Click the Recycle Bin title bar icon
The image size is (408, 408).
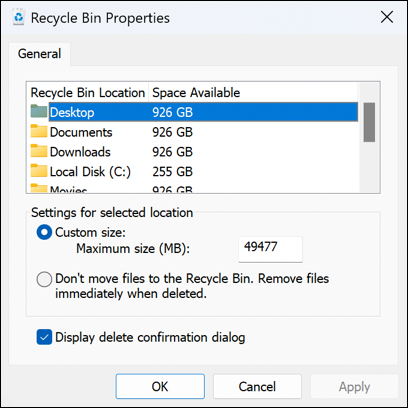(19, 18)
